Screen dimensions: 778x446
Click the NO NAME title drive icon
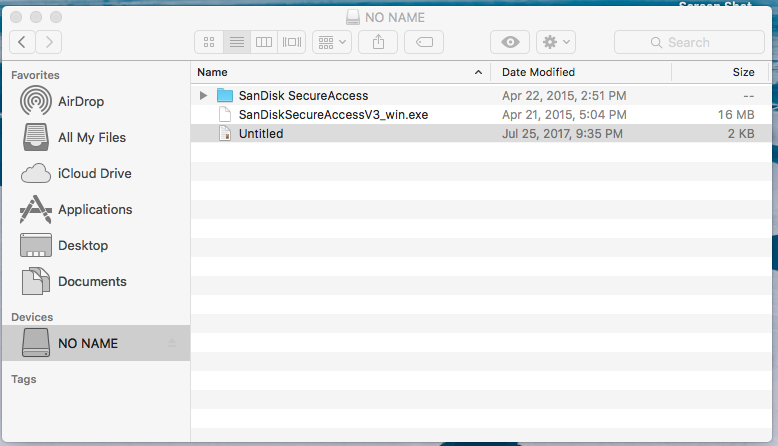[353, 17]
